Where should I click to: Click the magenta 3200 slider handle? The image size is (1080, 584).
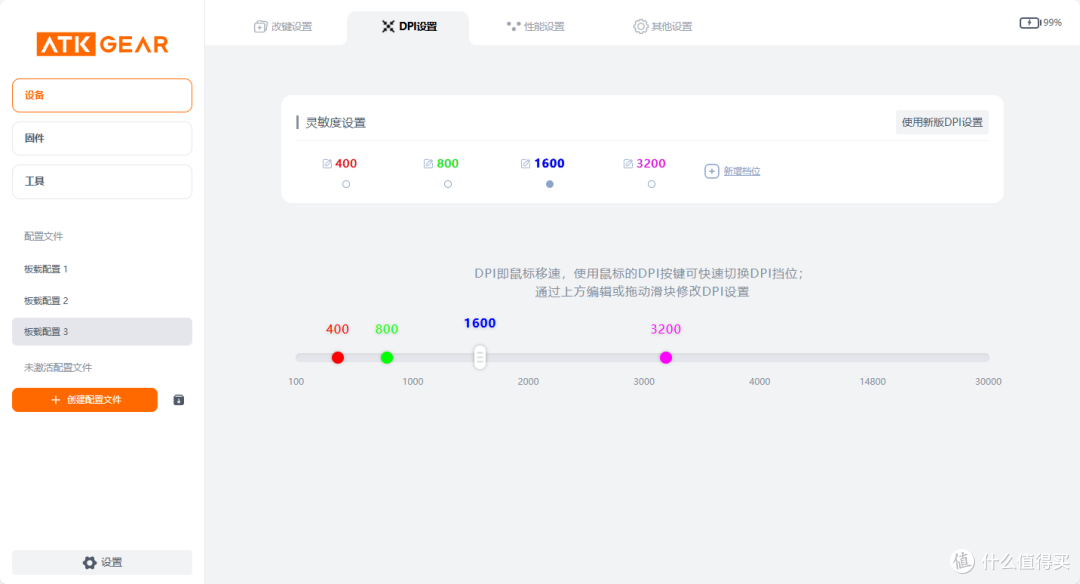click(666, 357)
